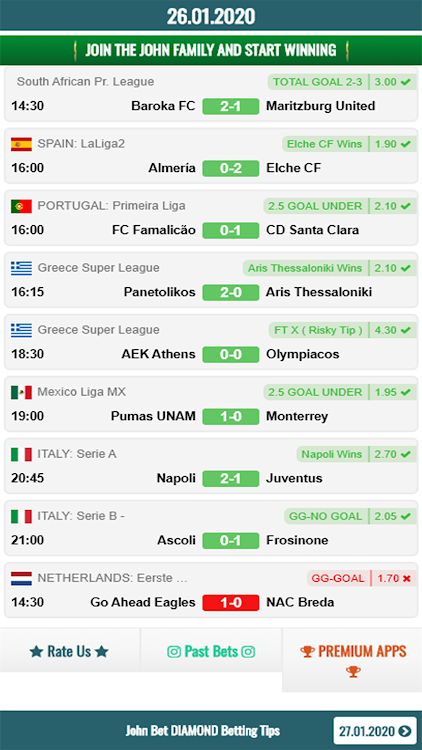422x750 pixels.
Task: Click the FT X ( Risky Tip ) label
Action: click(x=318, y=330)
